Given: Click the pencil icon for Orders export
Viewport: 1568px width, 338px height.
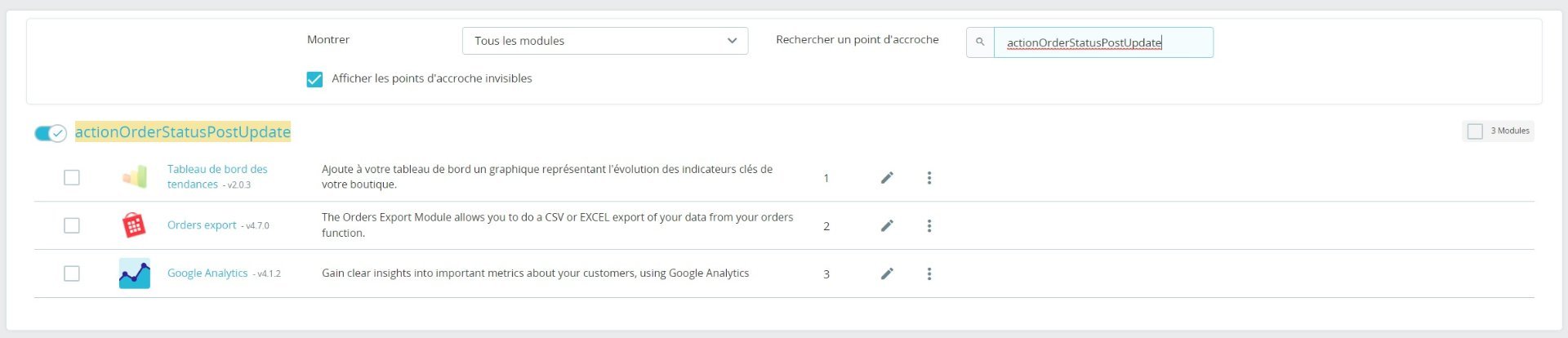Looking at the screenshot, I should coord(887,226).
